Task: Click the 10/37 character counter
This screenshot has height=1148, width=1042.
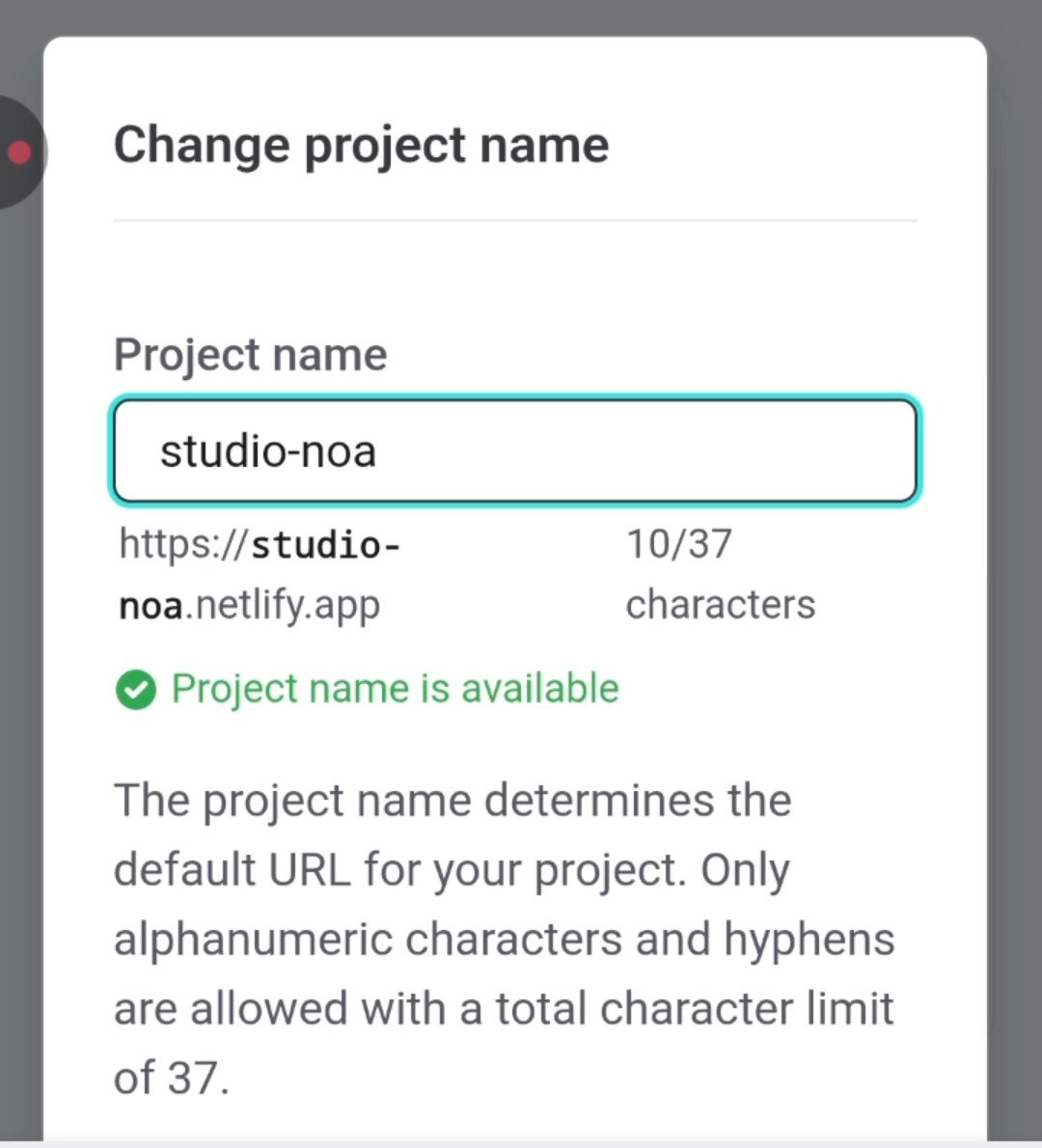Action: [x=679, y=544]
